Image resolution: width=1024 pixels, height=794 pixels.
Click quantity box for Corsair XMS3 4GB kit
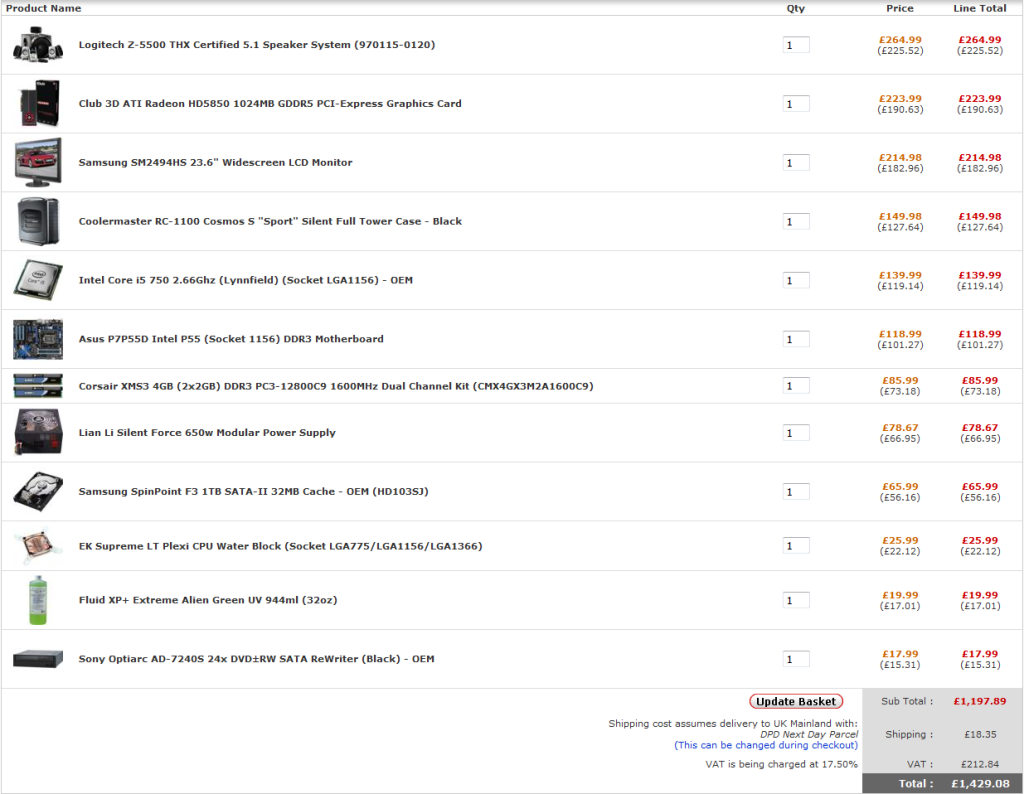[x=796, y=386]
